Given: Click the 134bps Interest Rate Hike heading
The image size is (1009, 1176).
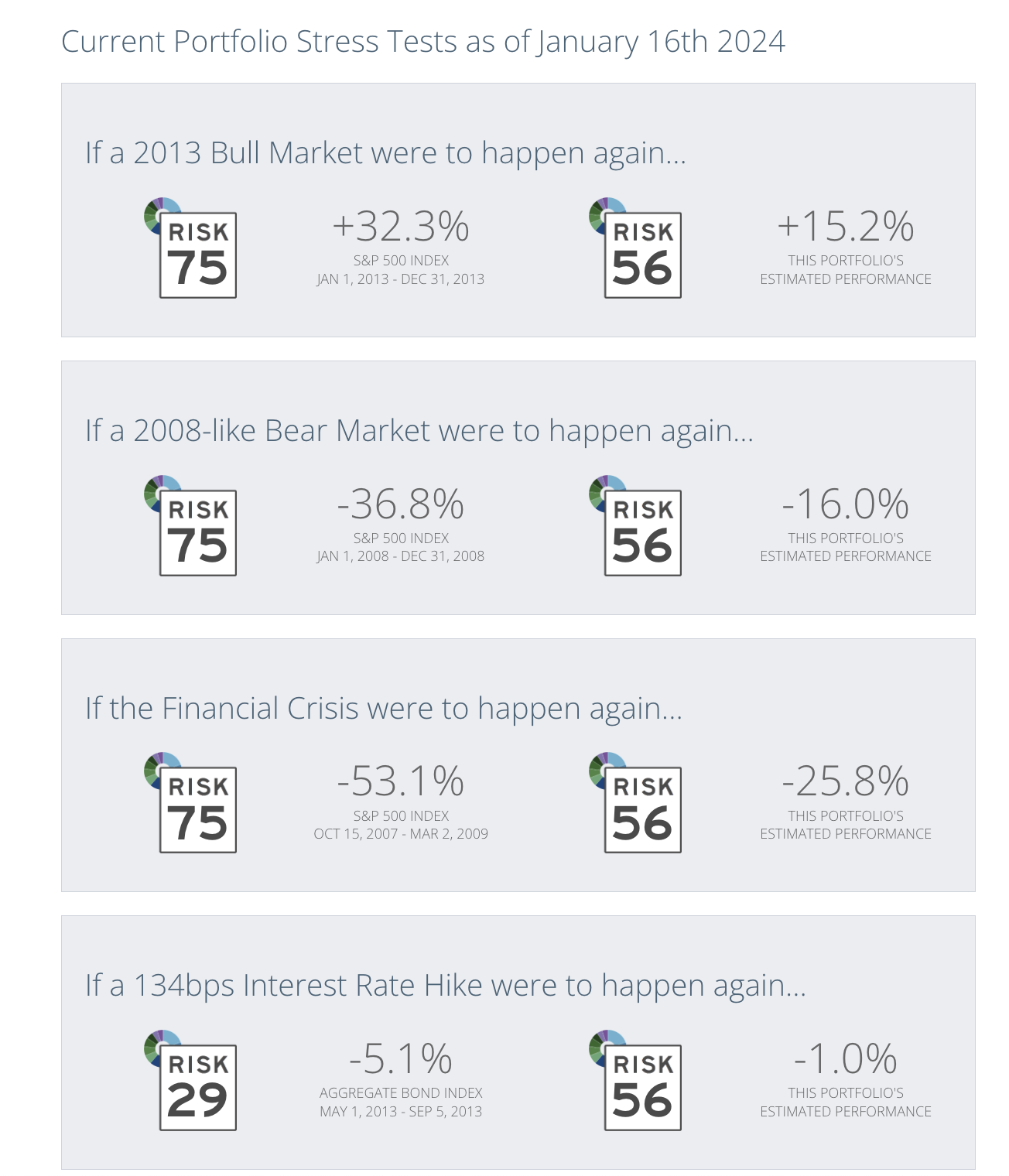Looking at the screenshot, I should 446,985.
